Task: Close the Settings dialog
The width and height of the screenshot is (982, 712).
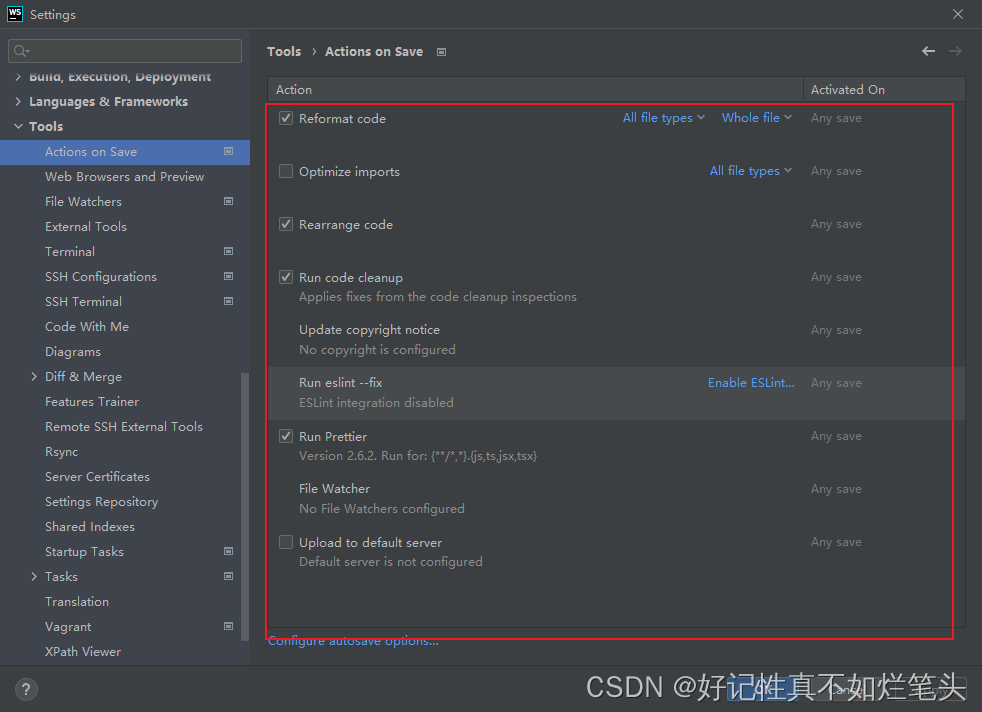Action: click(x=958, y=14)
